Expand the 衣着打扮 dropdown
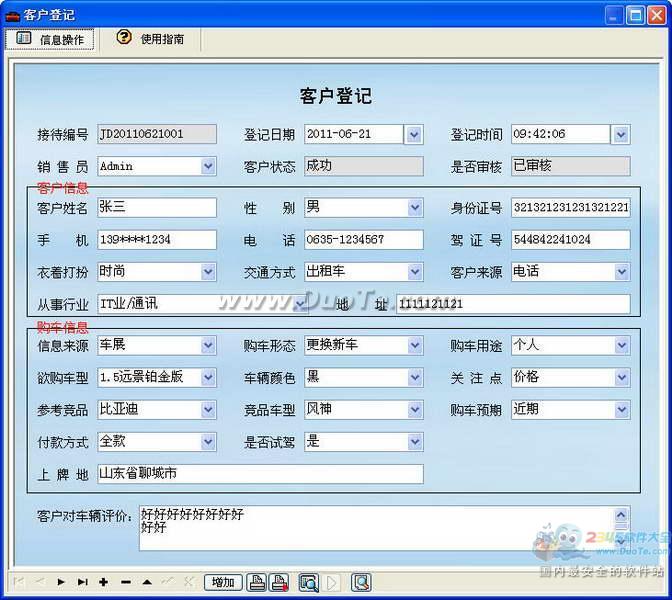Viewport: 672px width, 600px height. tap(208, 272)
